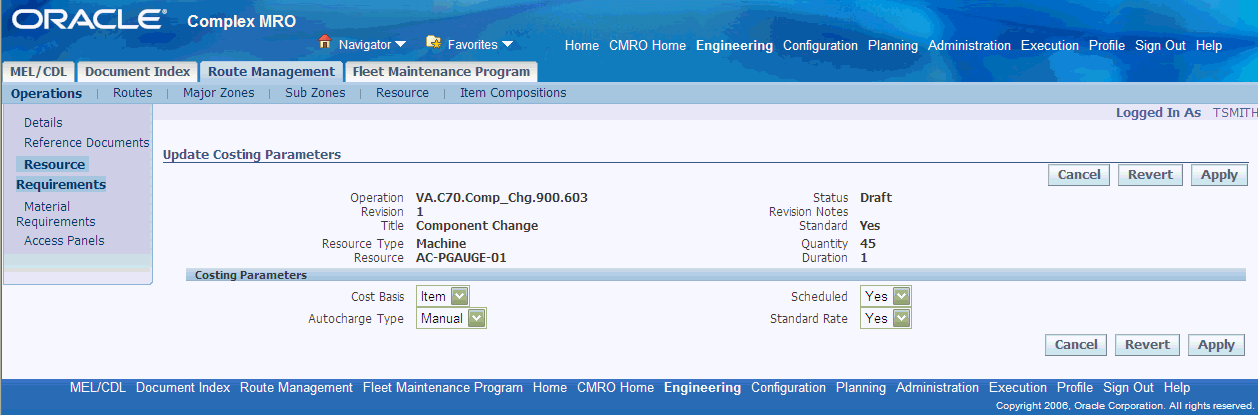1258x415 pixels.
Task: Open the Standard Rate dropdown
Action: click(885, 318)
